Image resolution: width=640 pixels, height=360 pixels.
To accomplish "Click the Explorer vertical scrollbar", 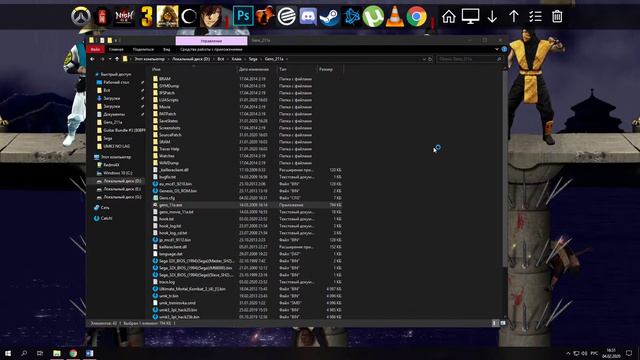I will click(x=505, y=169).
